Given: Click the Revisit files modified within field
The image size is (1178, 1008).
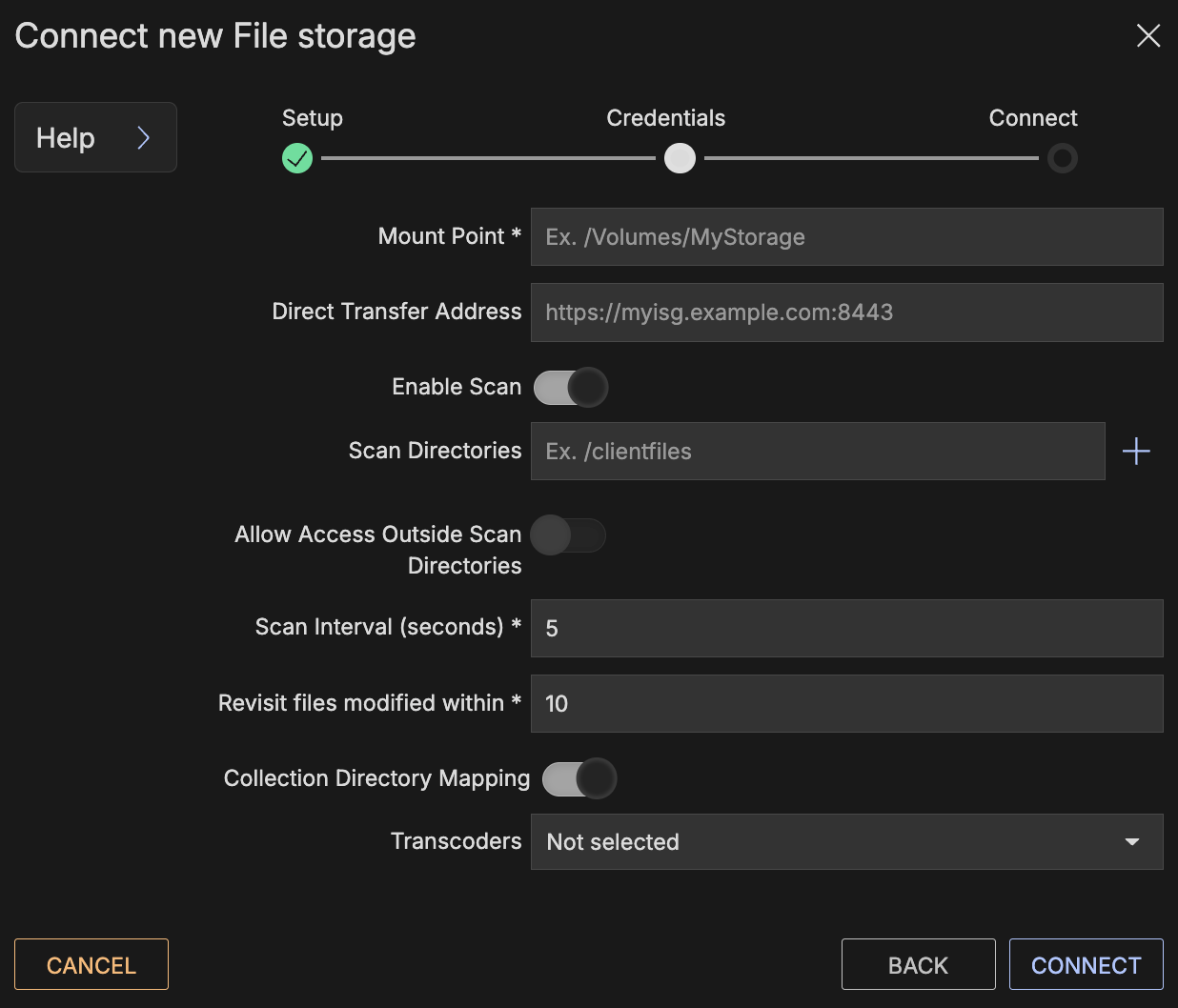Looking at the screenshot, I should [846, 704].
